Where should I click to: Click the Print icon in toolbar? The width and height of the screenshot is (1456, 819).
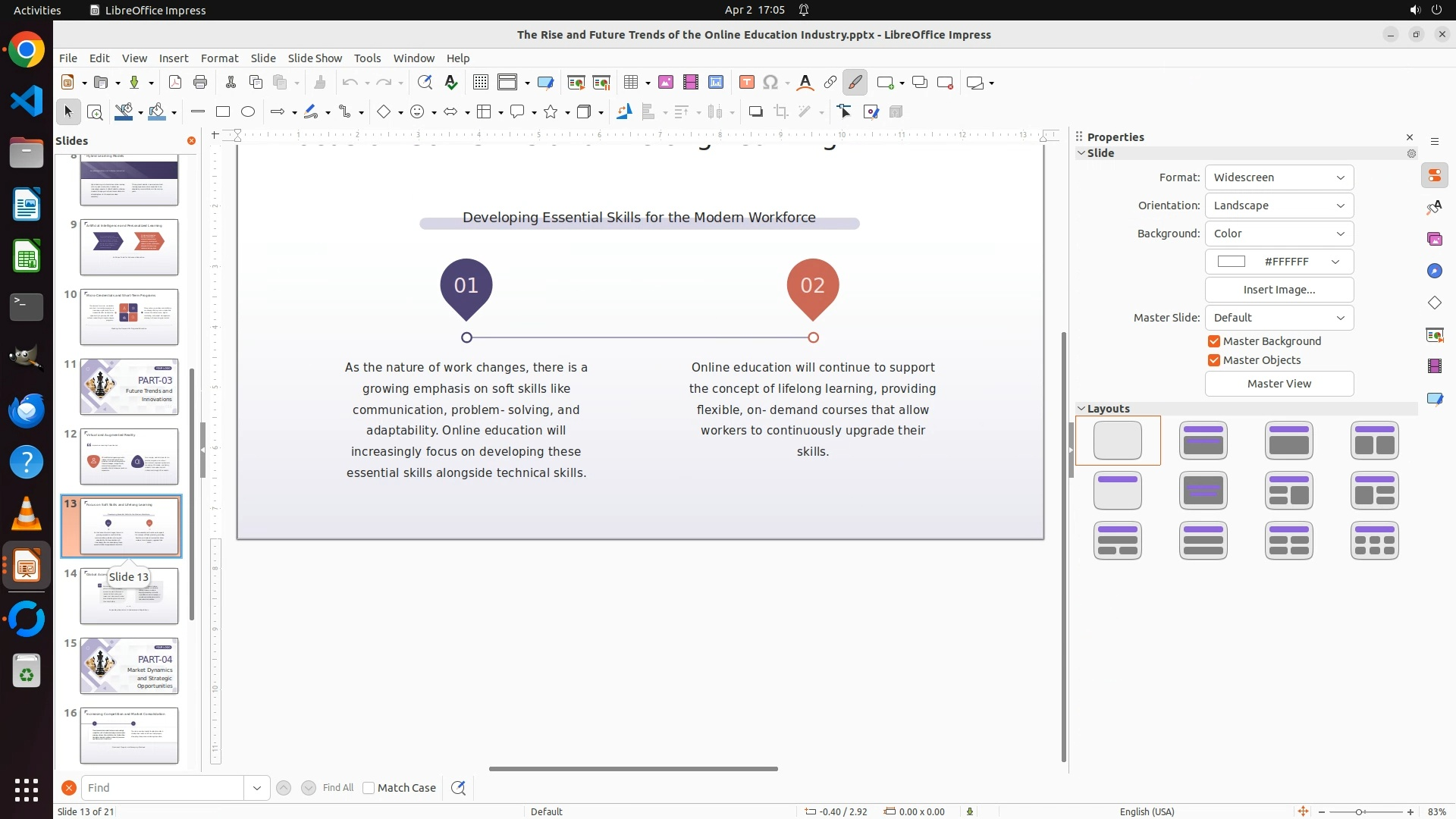tap(200, 83)
